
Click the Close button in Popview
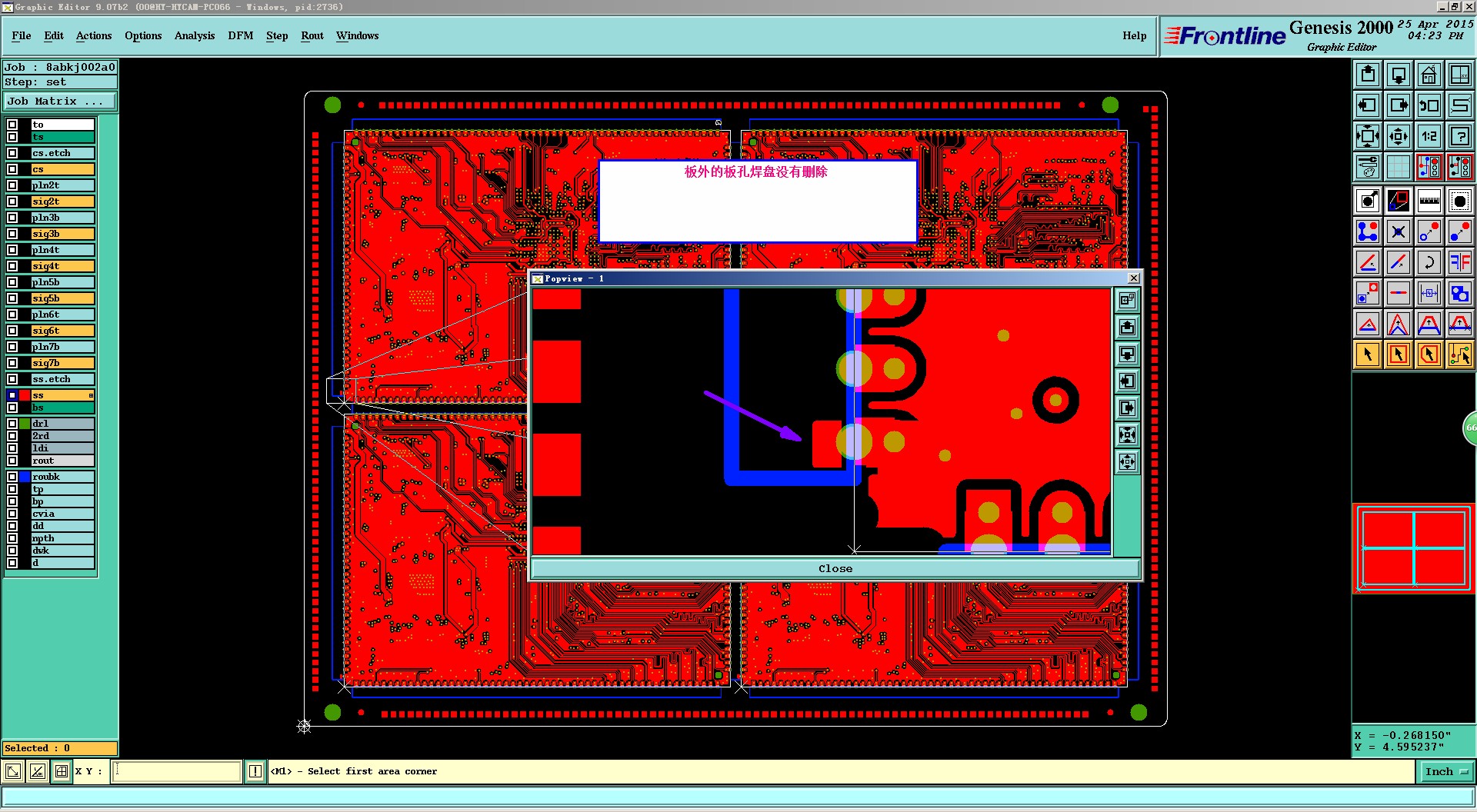[x=835, y=568]
